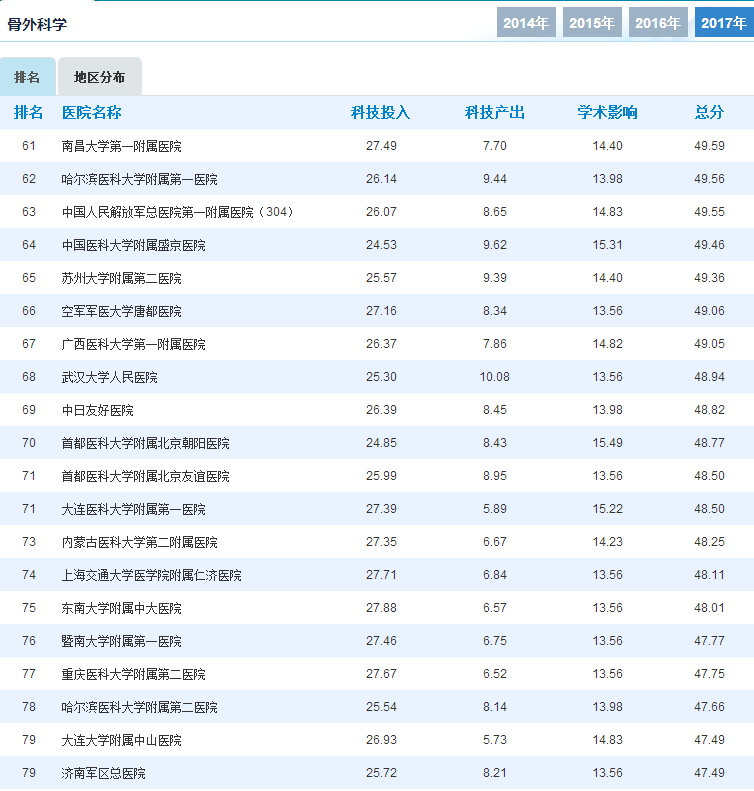Select 广西医科大学第一附属医院 hospital name
Image resolution: width=754 pixels, height=791 pixels.
133,344
